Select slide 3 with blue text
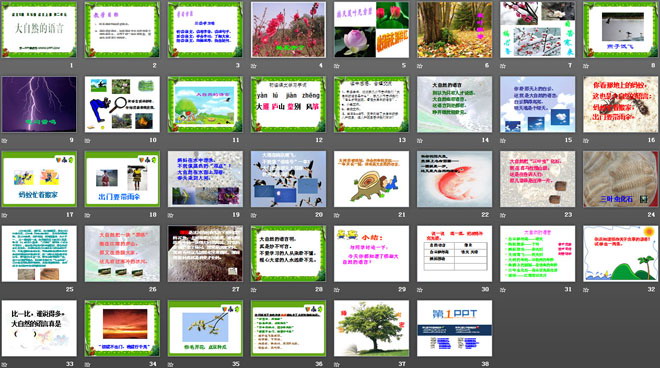 tap(205, 29)
